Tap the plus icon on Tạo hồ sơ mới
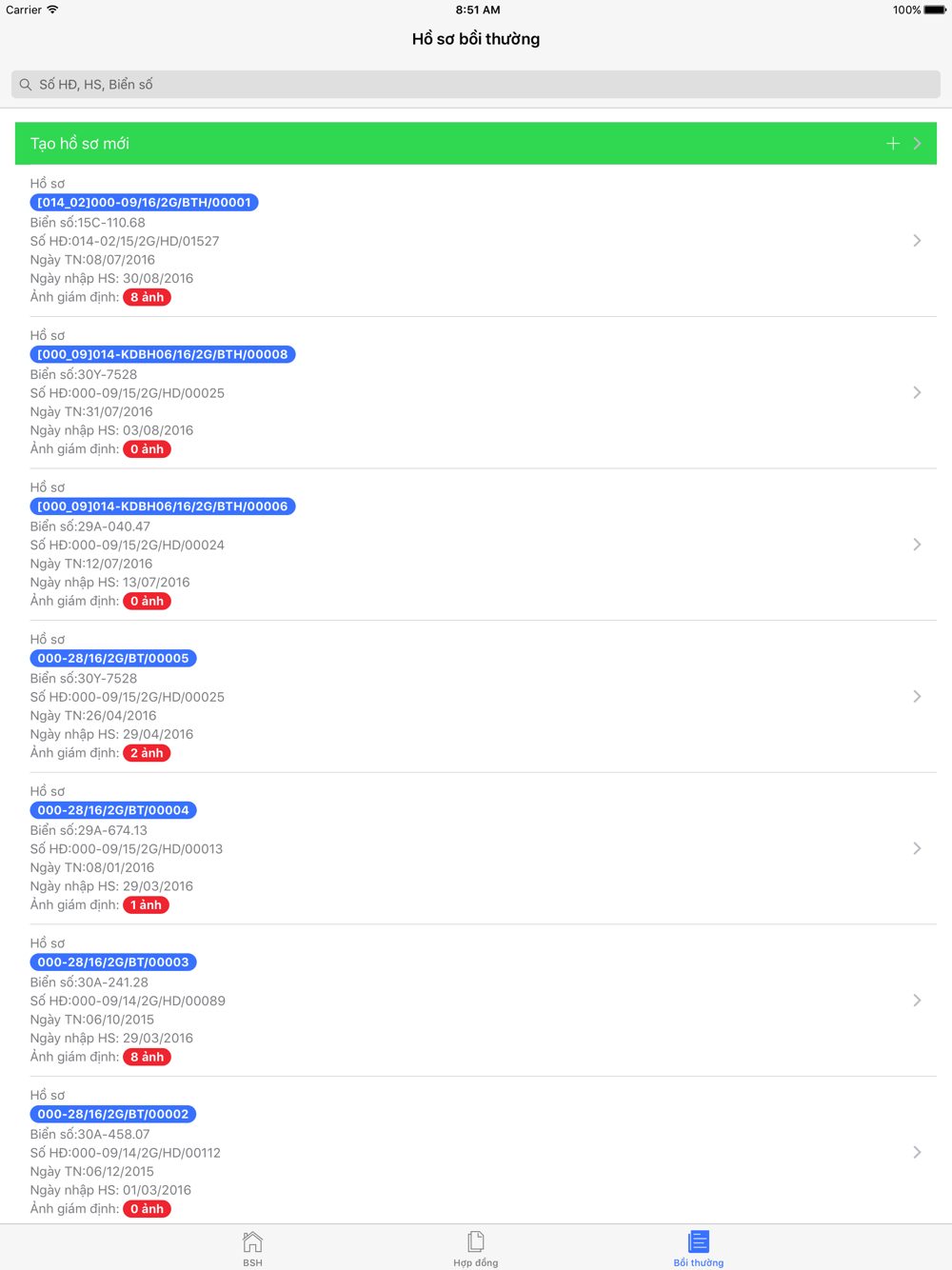 pyautogui.click(x=893, y=144)
